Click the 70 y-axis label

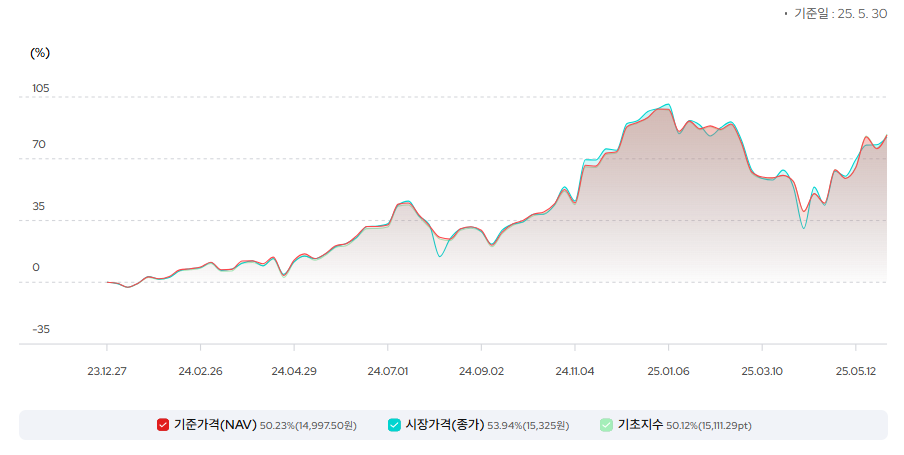tap(39, 144)
